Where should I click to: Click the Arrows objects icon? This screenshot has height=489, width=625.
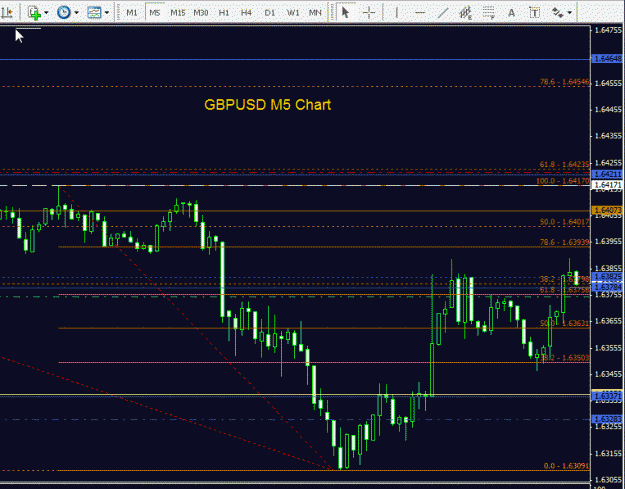click(x=558, y=13)
